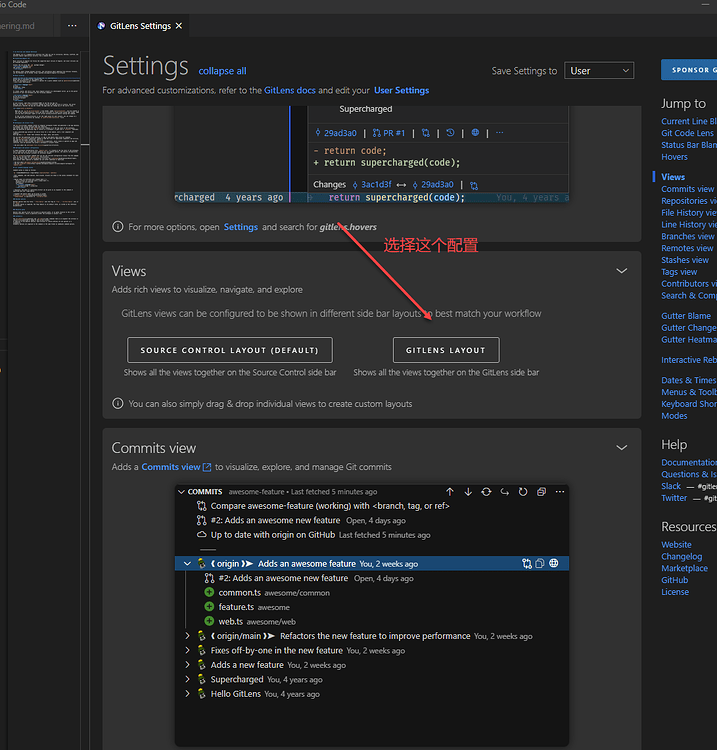Open the GitHub resource link
The height and width of the screenshot is (750, 717).
pyautogui.click(x=675, y=580)
